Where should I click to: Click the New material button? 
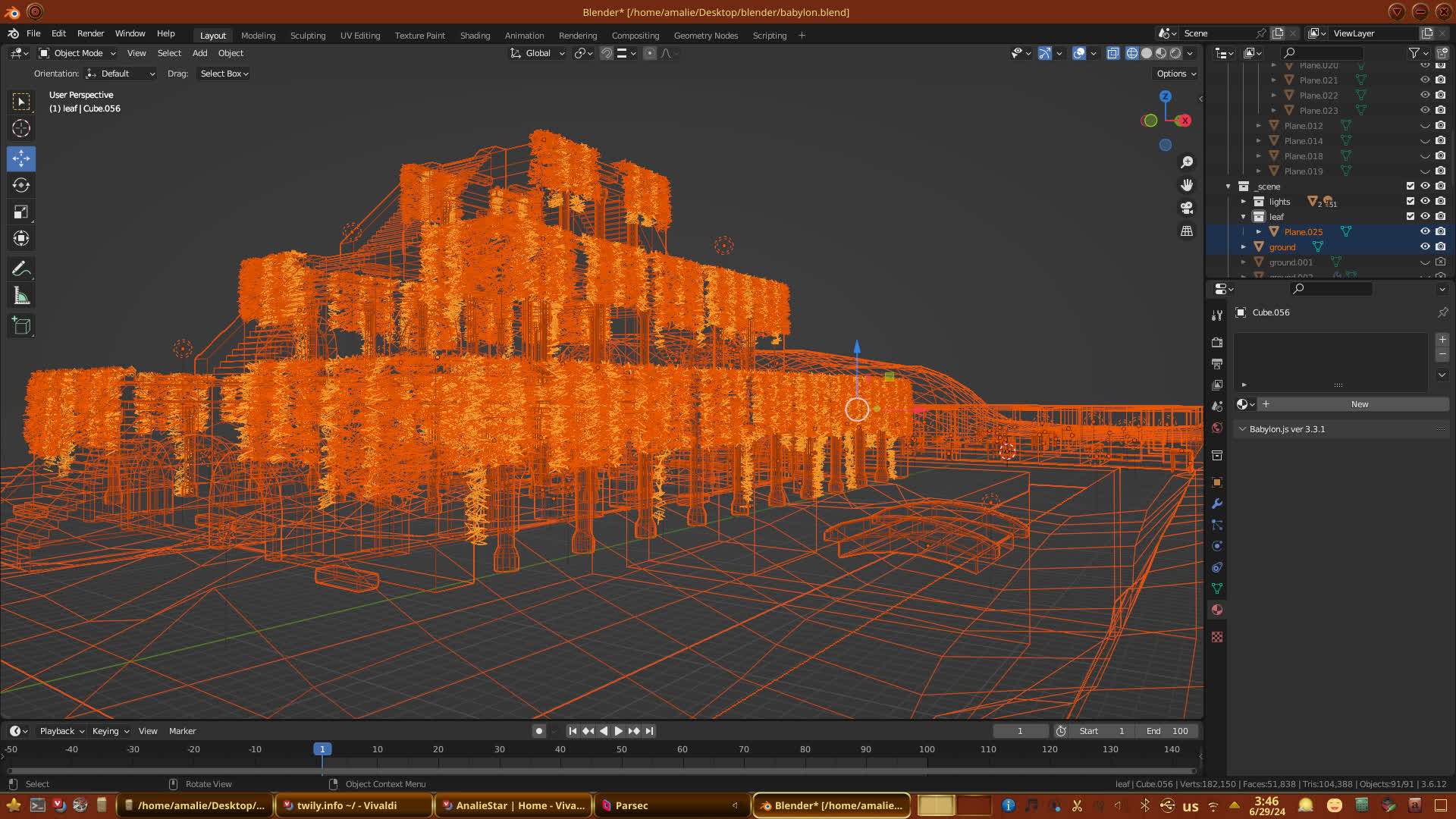(x=1359, y=404)
